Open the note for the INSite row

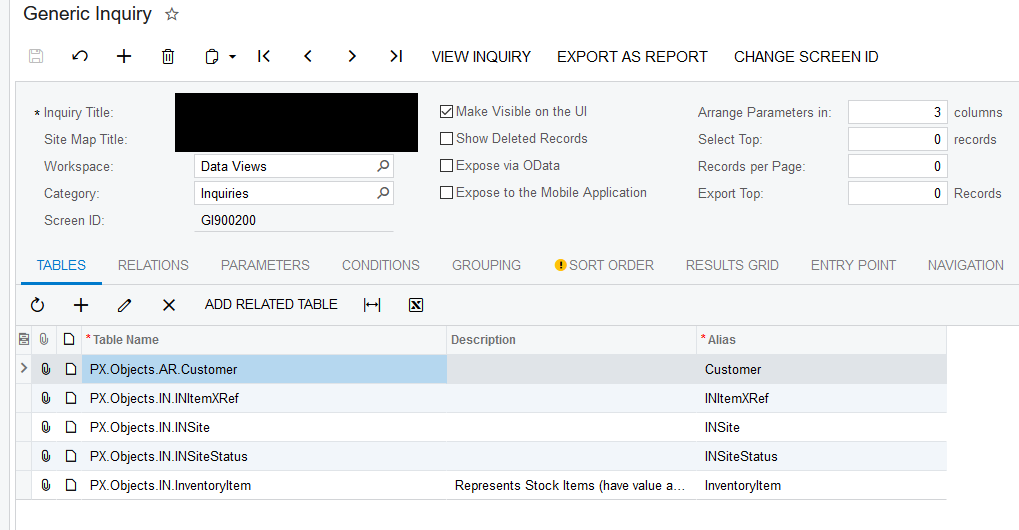pos(71,427)
